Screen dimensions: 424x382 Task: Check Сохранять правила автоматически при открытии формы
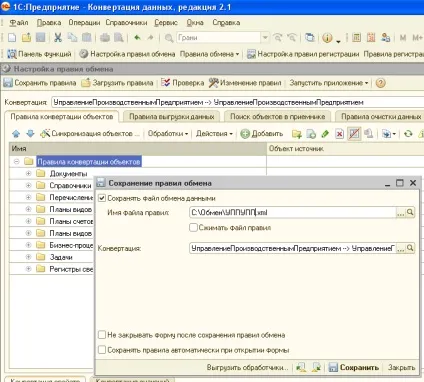click(102, 350)
